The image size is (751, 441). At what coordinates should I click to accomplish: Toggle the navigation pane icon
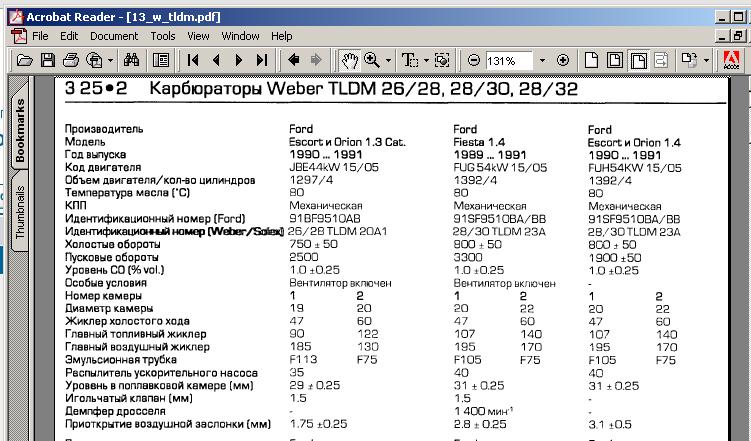pos(161,60)
